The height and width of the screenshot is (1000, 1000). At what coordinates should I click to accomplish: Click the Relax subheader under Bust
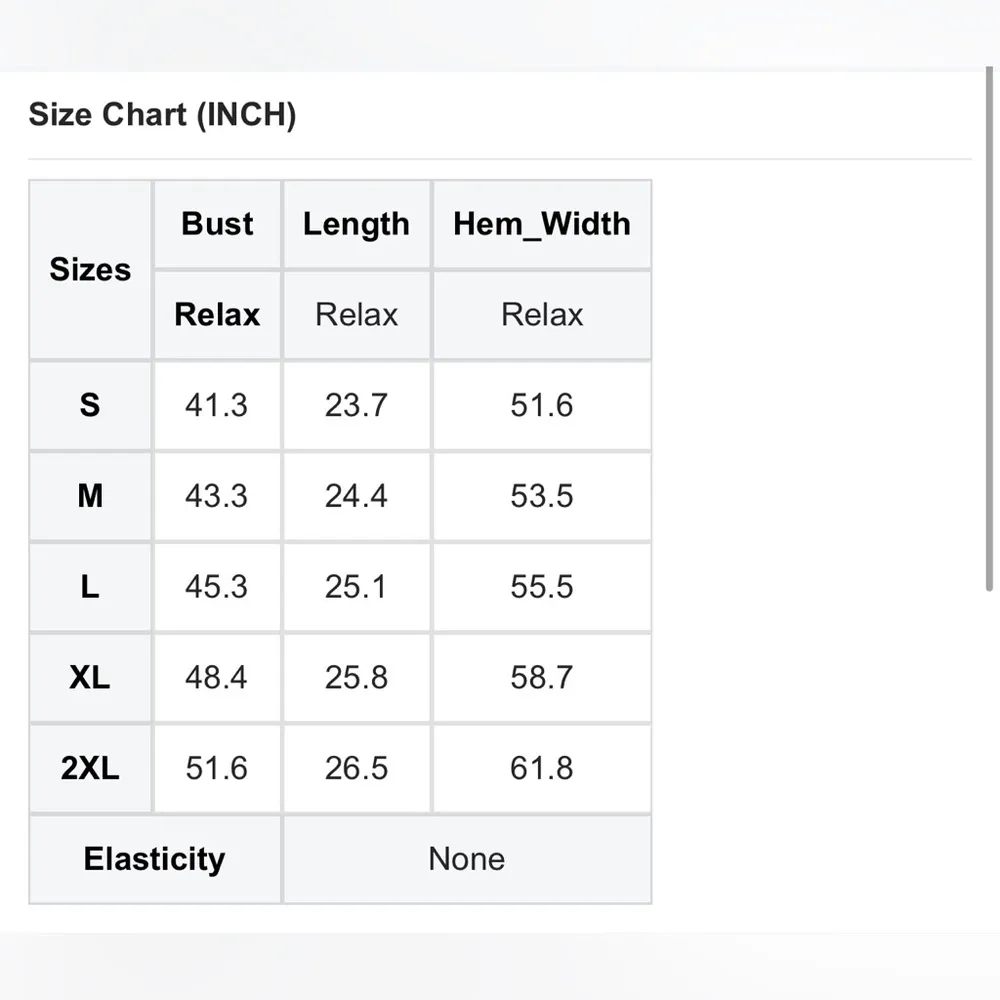(217, 315)
